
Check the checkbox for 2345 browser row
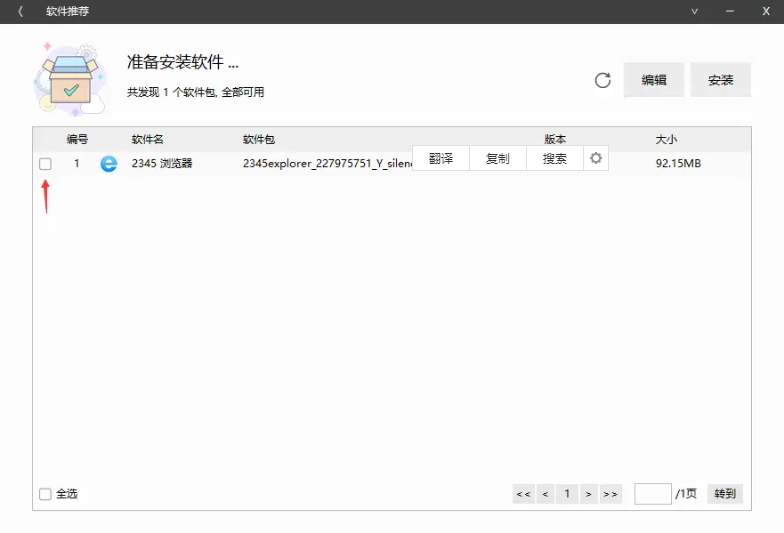[45, 164]
